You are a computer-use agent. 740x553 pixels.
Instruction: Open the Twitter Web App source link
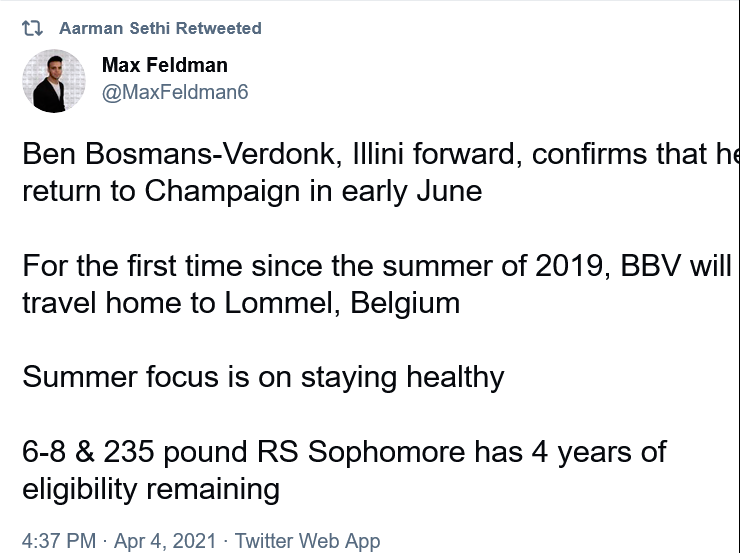click(307, 541)
